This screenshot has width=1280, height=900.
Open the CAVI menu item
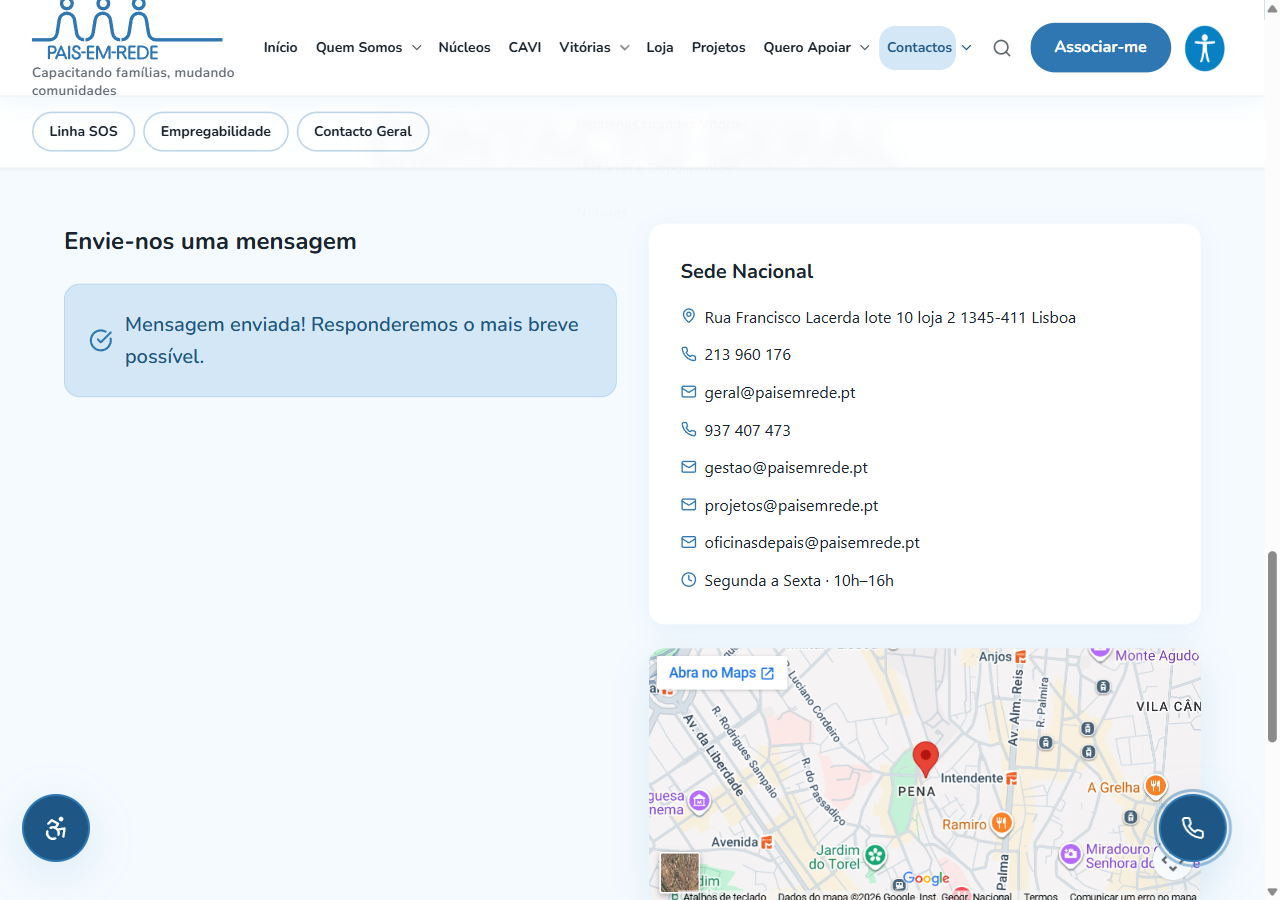click(x=525, y=47)
